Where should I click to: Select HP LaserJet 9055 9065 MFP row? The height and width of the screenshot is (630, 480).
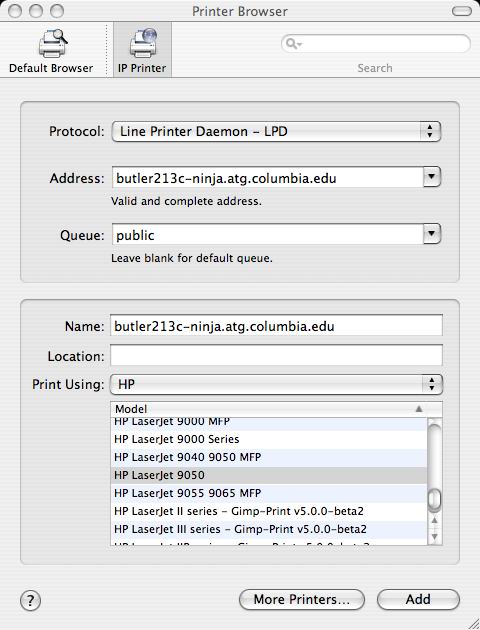tap(269, 493)
